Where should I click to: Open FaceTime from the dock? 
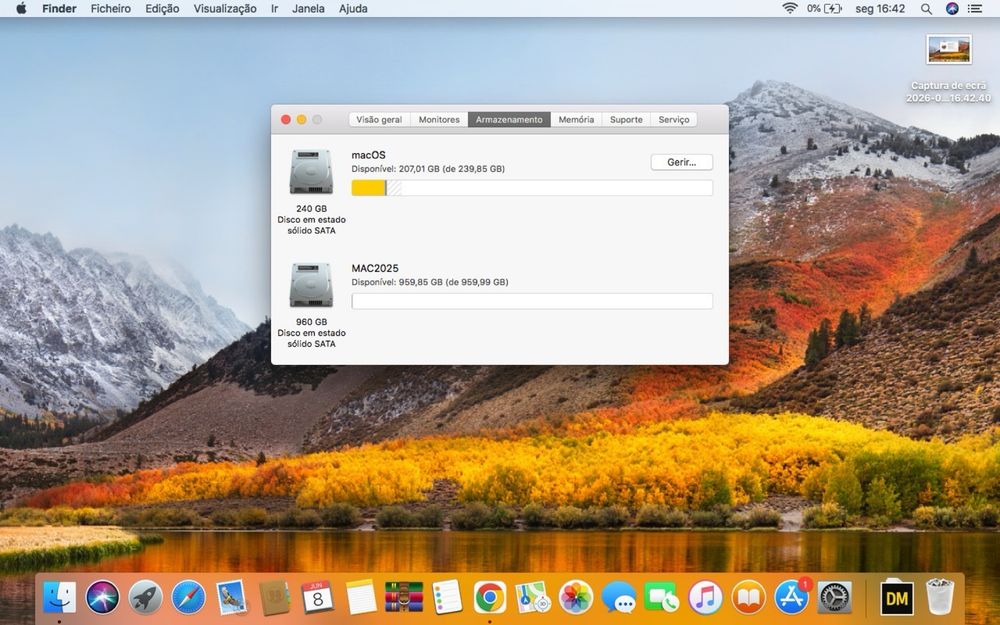pyautogui.click(x=662, y=598)
